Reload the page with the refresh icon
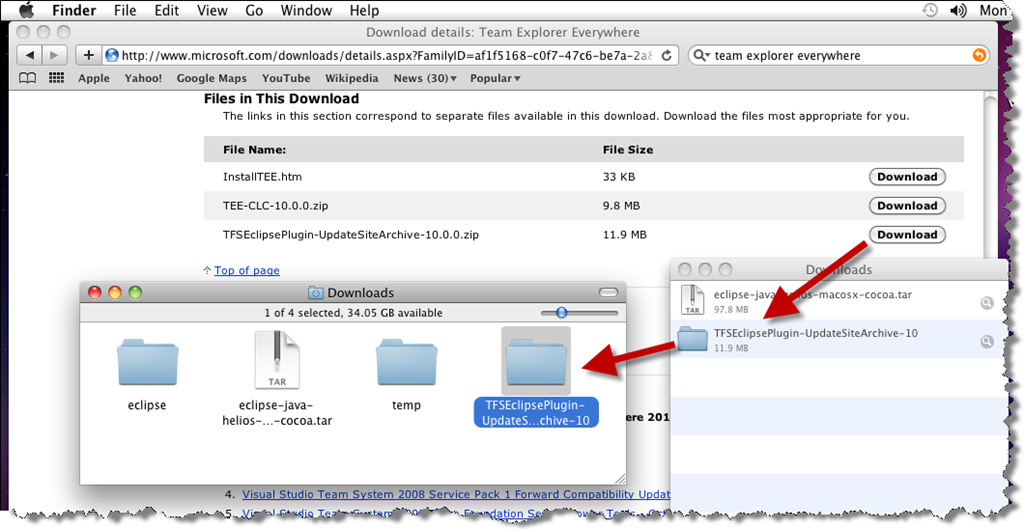 pyautogui.click(x=666, y=56)
